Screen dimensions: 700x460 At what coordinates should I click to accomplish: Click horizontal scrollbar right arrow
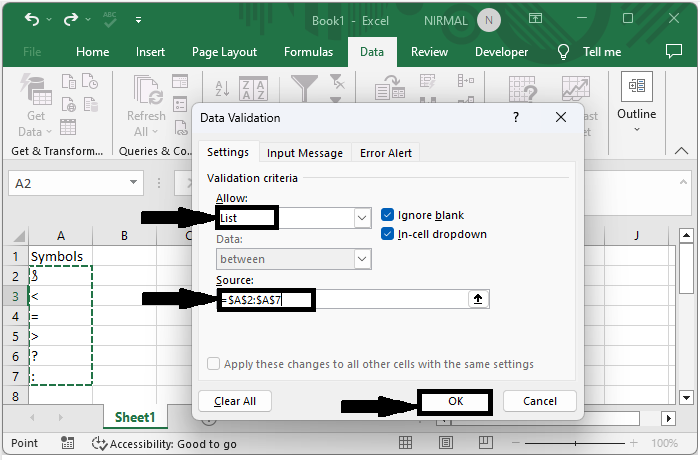coord(668,418)
